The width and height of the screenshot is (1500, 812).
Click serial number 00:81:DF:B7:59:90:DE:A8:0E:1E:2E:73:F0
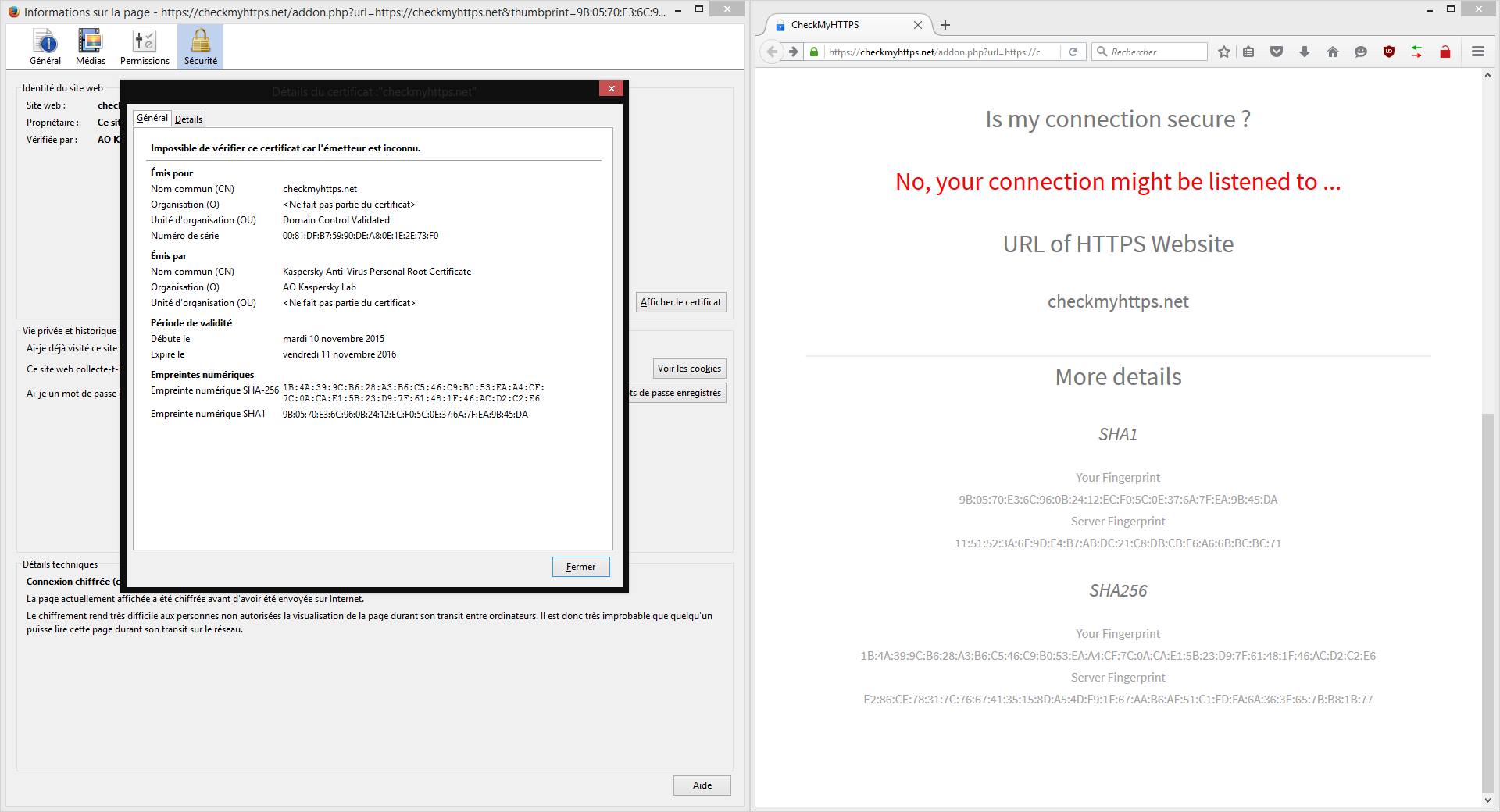pyautogui.click(x=360, y=236)
